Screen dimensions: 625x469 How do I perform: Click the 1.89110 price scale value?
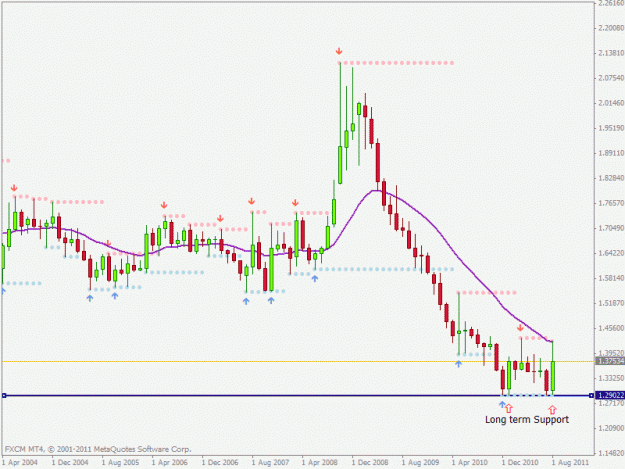[611, 153]
